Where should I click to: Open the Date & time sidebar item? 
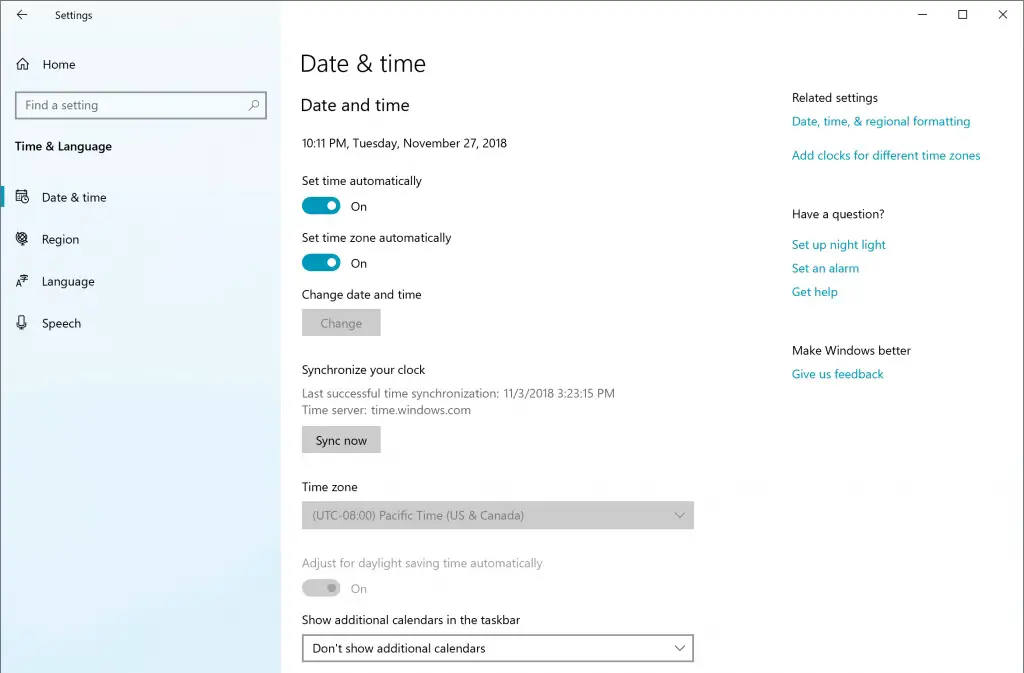tap(140, 197)
